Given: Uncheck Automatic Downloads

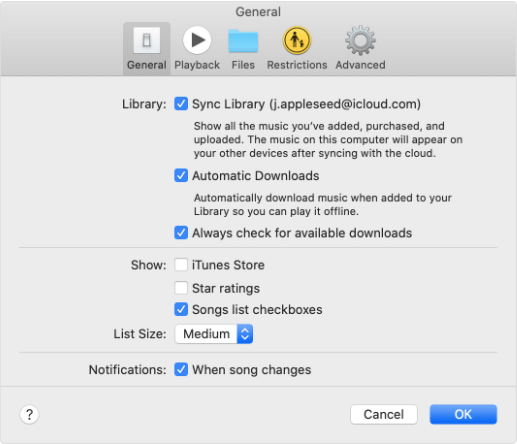Looking at the screenshot, I should tap(181, 175).
